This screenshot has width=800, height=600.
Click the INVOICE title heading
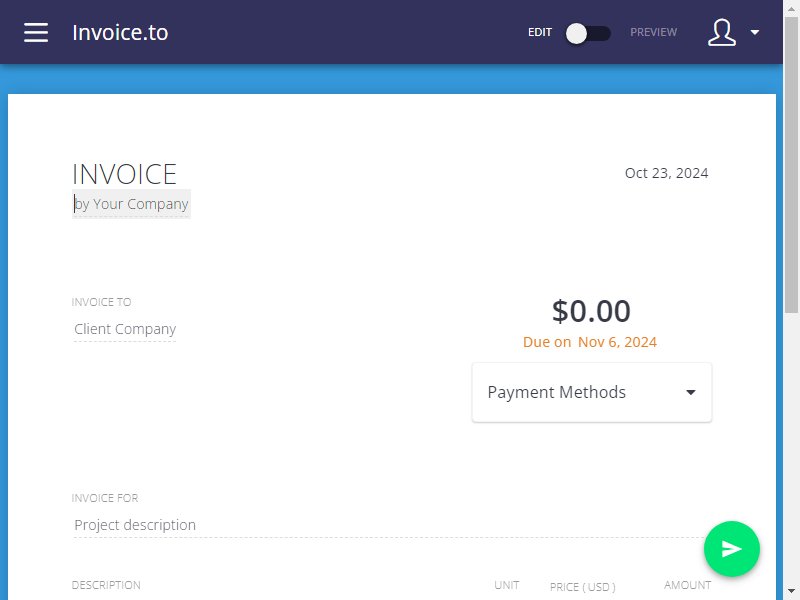tap(124, 174)
